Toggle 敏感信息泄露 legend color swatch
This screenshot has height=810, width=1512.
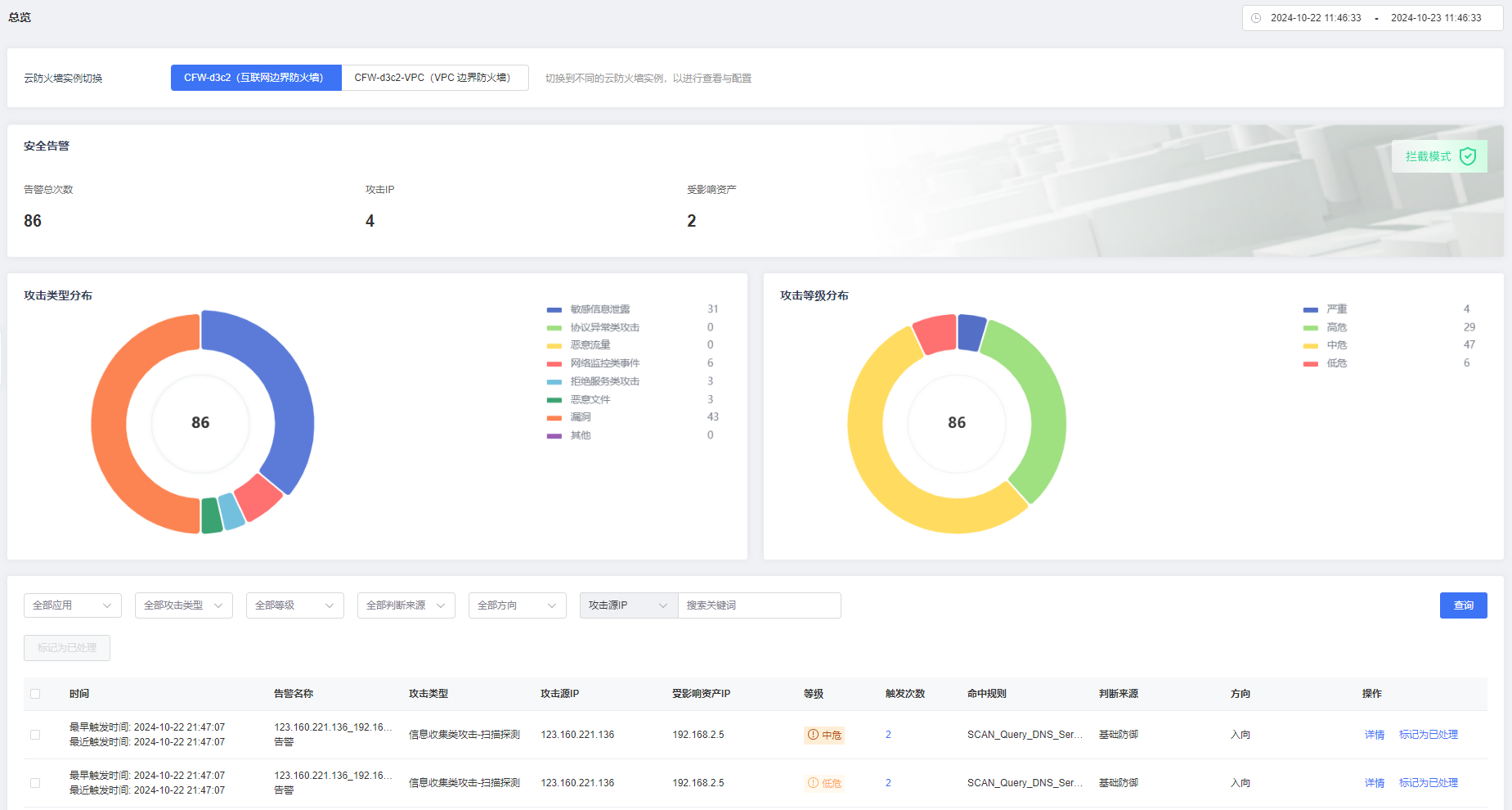(x=554, y=310)
